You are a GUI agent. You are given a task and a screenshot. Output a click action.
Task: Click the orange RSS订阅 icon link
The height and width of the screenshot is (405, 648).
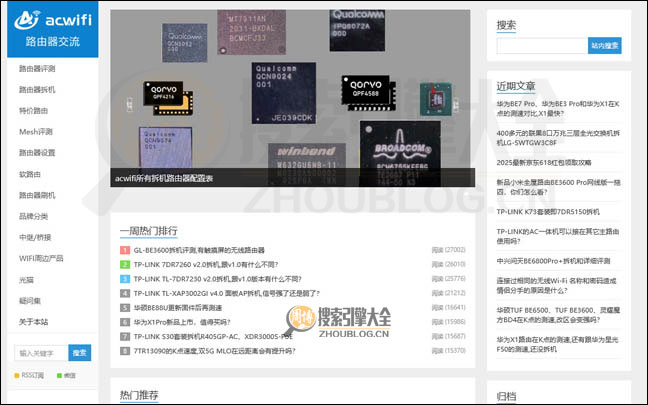point(29,375)
